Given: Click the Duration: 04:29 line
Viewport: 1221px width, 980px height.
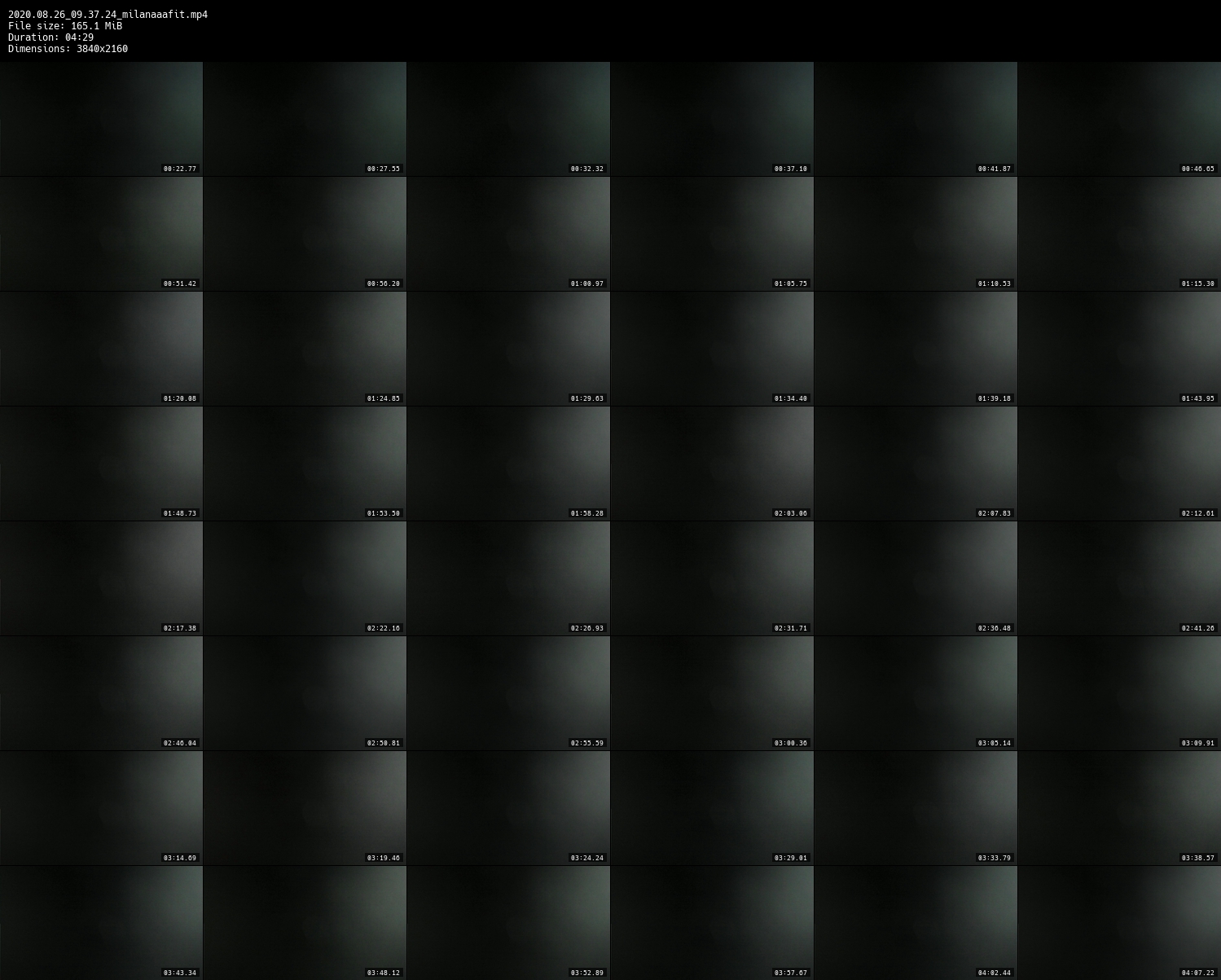Looking at the screenshot, I should (x=51, y=37).
